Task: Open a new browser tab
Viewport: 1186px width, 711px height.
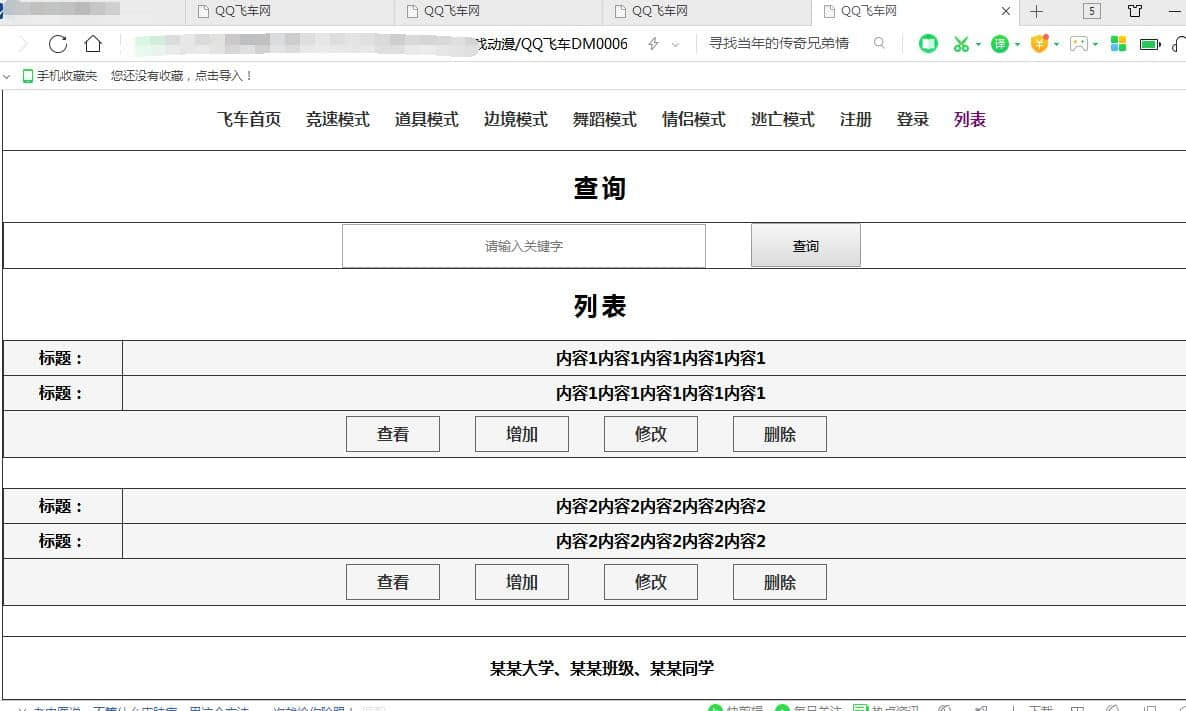Action: (x=1036, y=12)
